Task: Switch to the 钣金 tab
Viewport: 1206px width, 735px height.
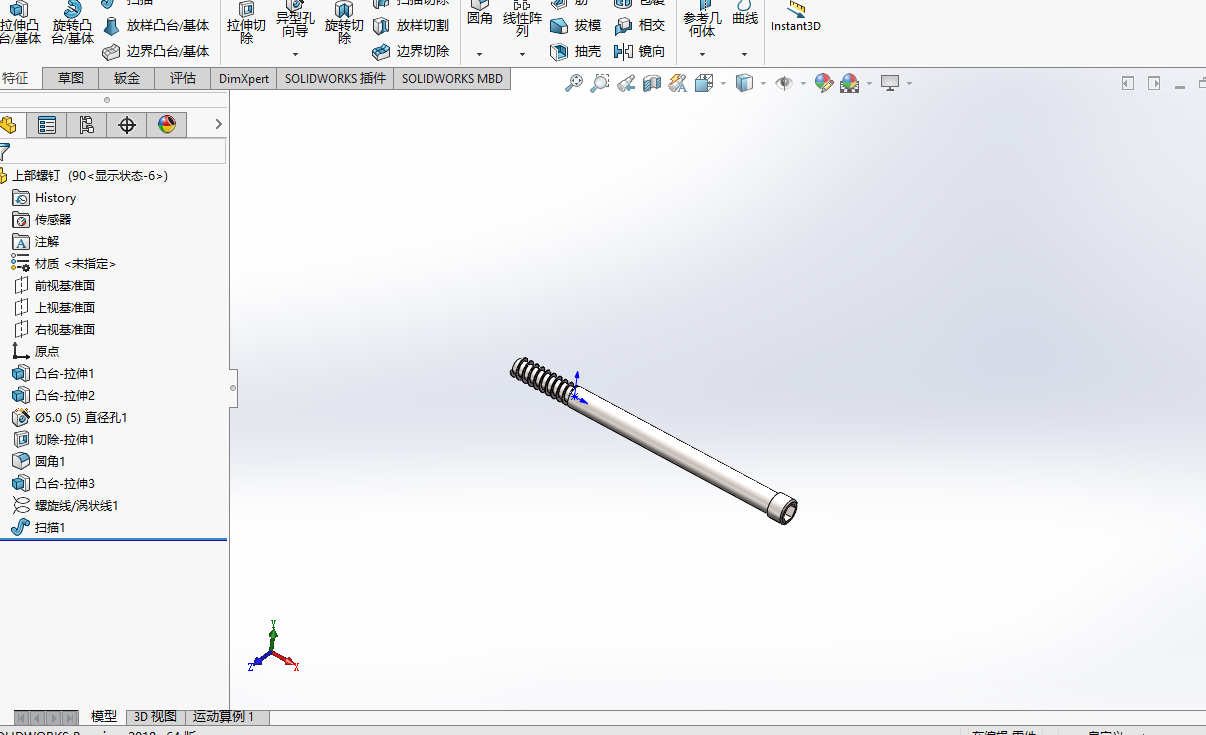Action: coord(127,78)
